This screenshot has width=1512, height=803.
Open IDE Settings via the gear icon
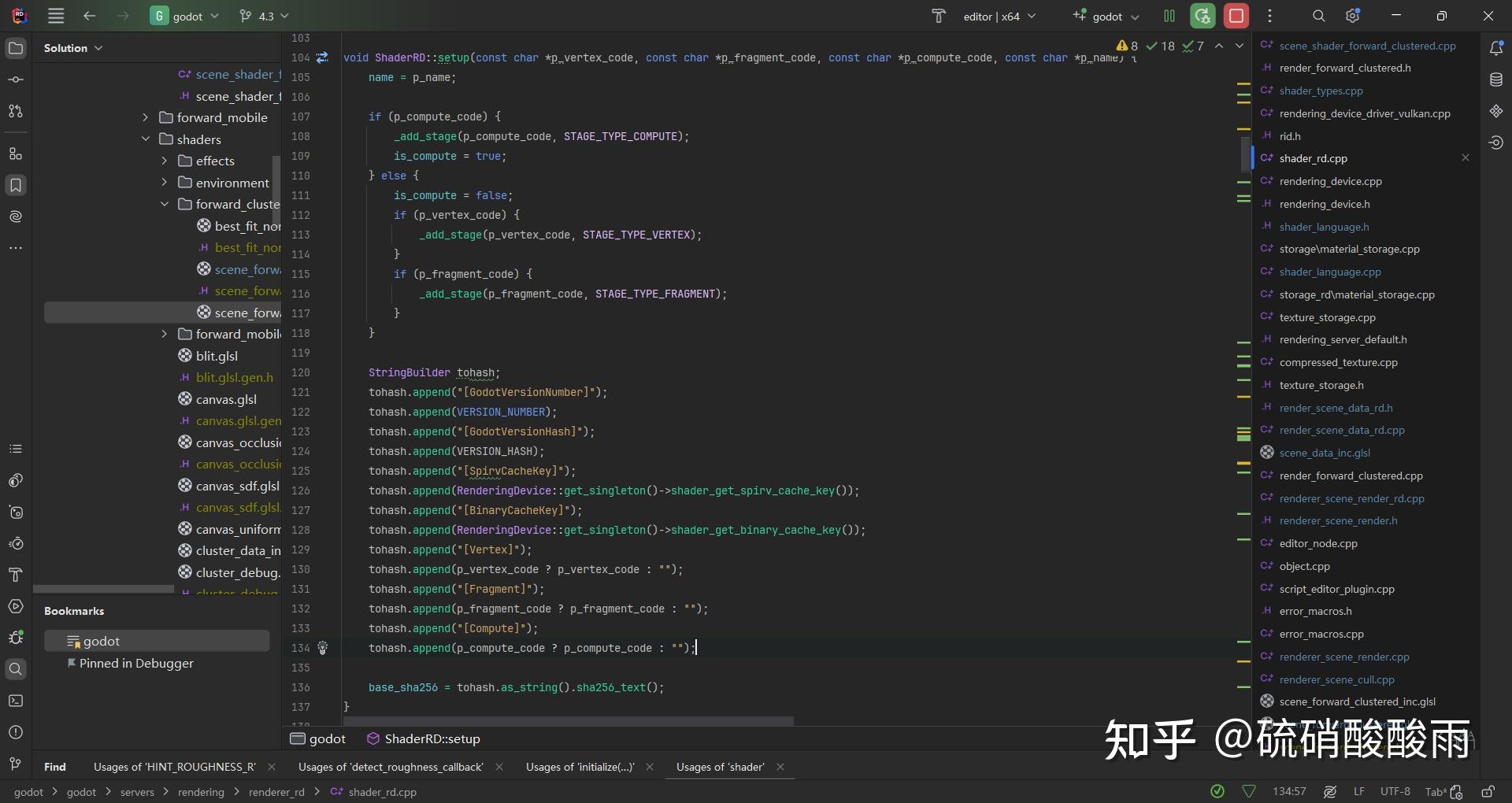coord(1353,16)
